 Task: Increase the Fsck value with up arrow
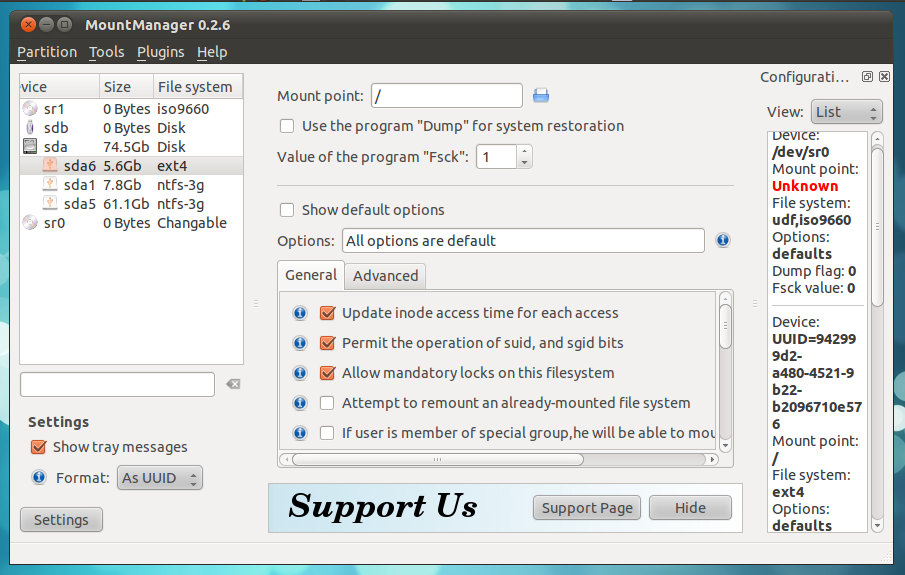524,151
